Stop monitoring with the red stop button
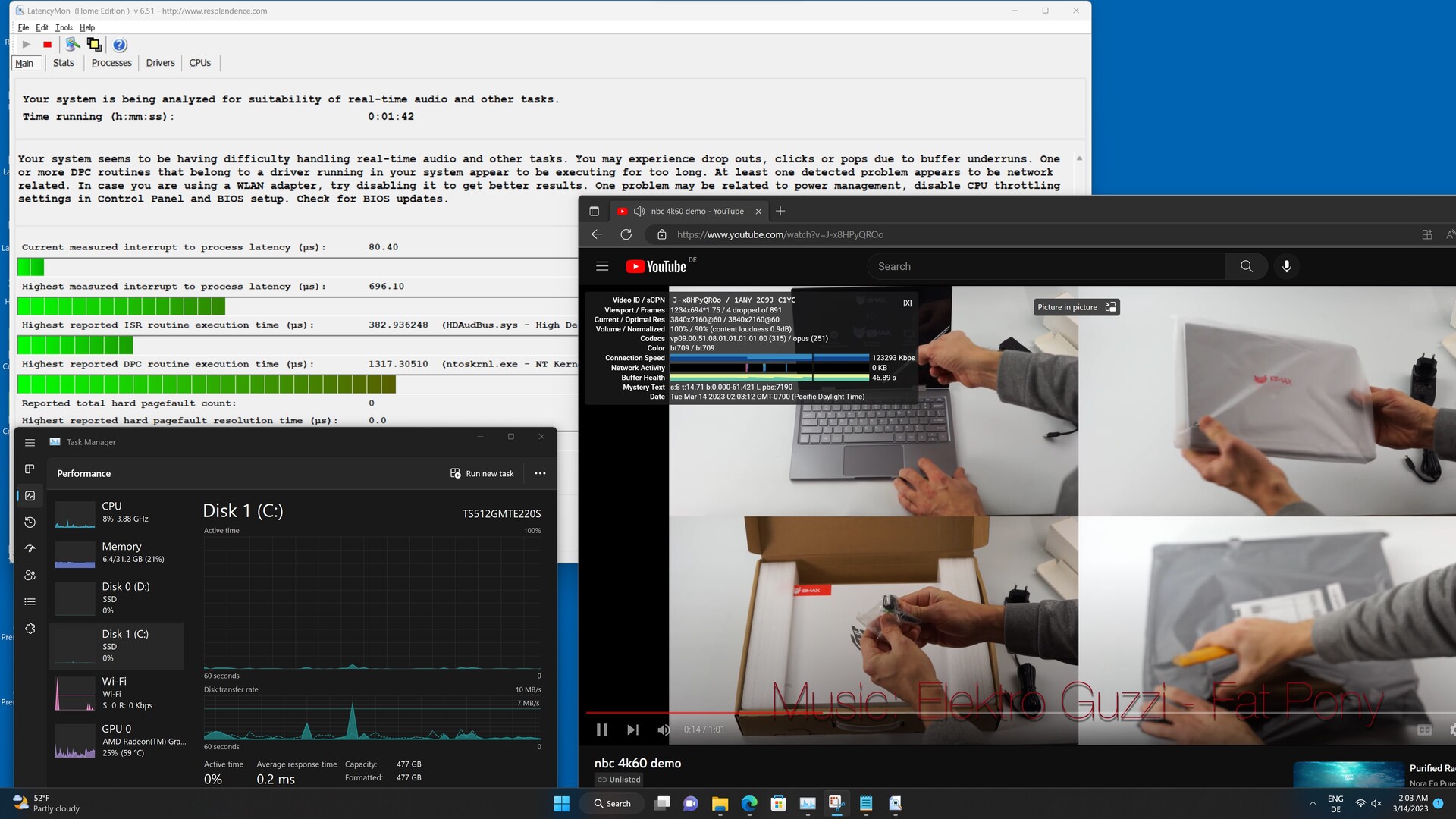 pyautogui.click(x=47, y=45)
